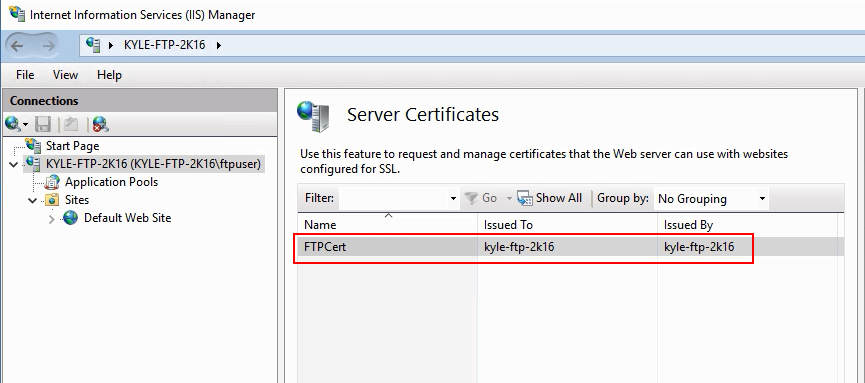Image resolution: width=865 pixels, height=383 pixels.
Task: Click the Default Web Site globe icon
Action: pyautogui.click(x=71, y=217)
